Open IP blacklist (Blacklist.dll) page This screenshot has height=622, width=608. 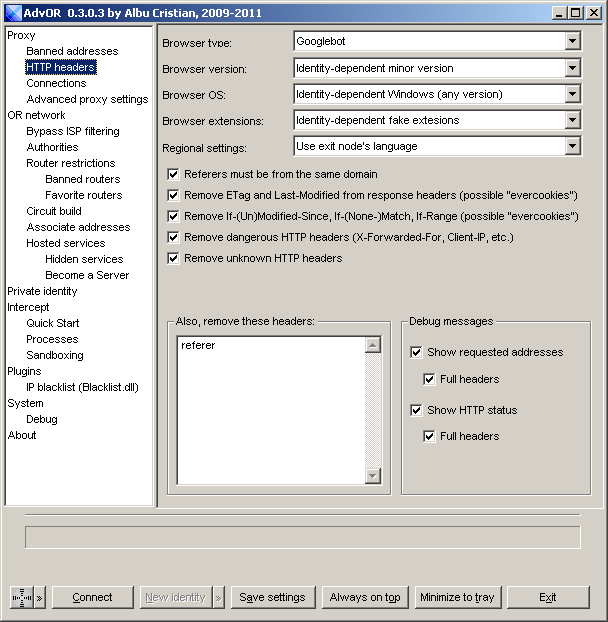tap(82, 388)
